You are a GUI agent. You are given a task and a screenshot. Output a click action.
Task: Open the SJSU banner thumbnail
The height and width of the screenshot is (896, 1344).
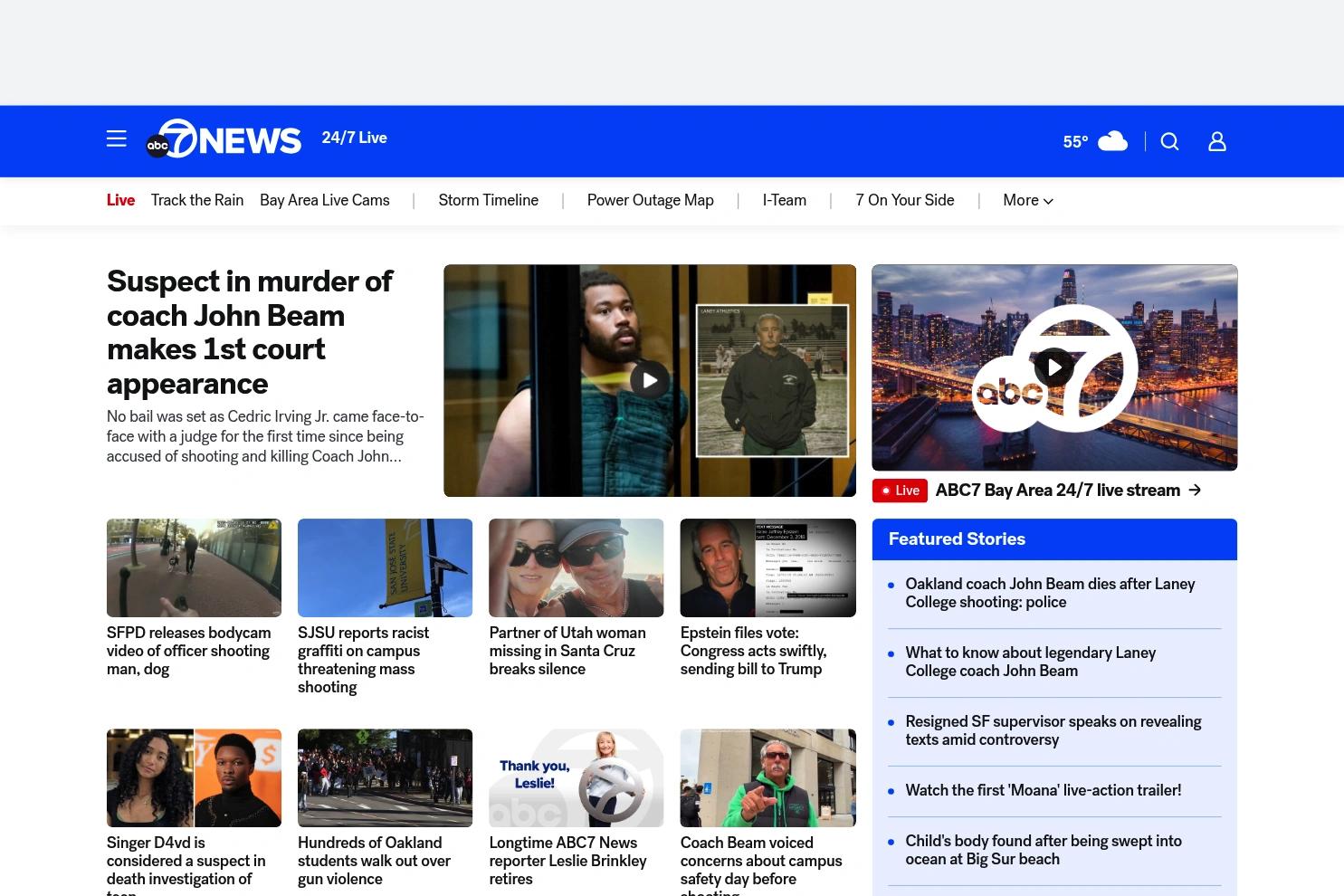coord(385,567)
